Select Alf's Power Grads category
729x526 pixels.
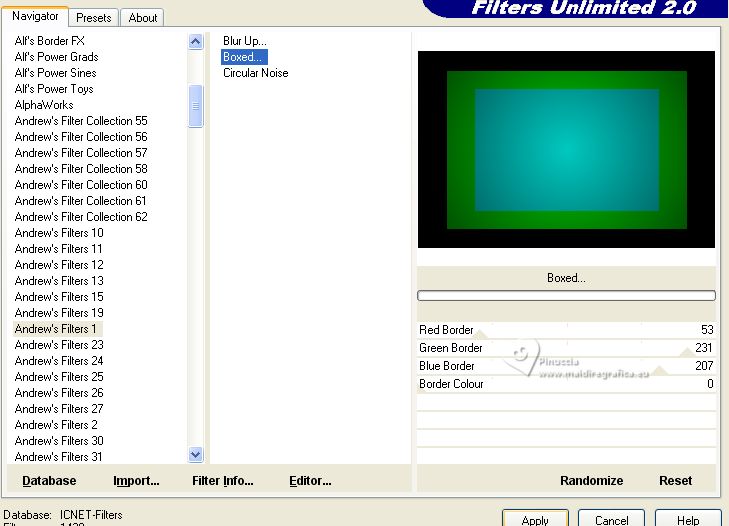tap(56, 57)
